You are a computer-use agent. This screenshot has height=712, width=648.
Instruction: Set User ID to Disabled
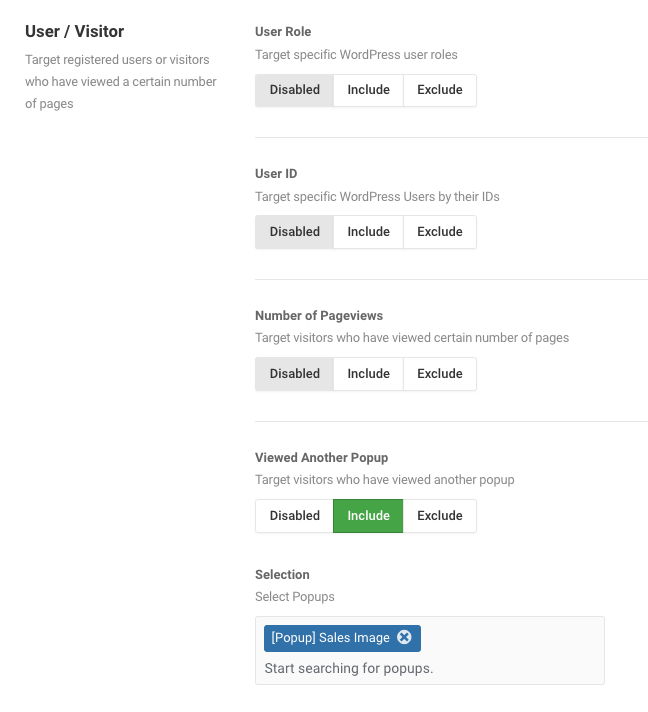[x=294, y=232]
